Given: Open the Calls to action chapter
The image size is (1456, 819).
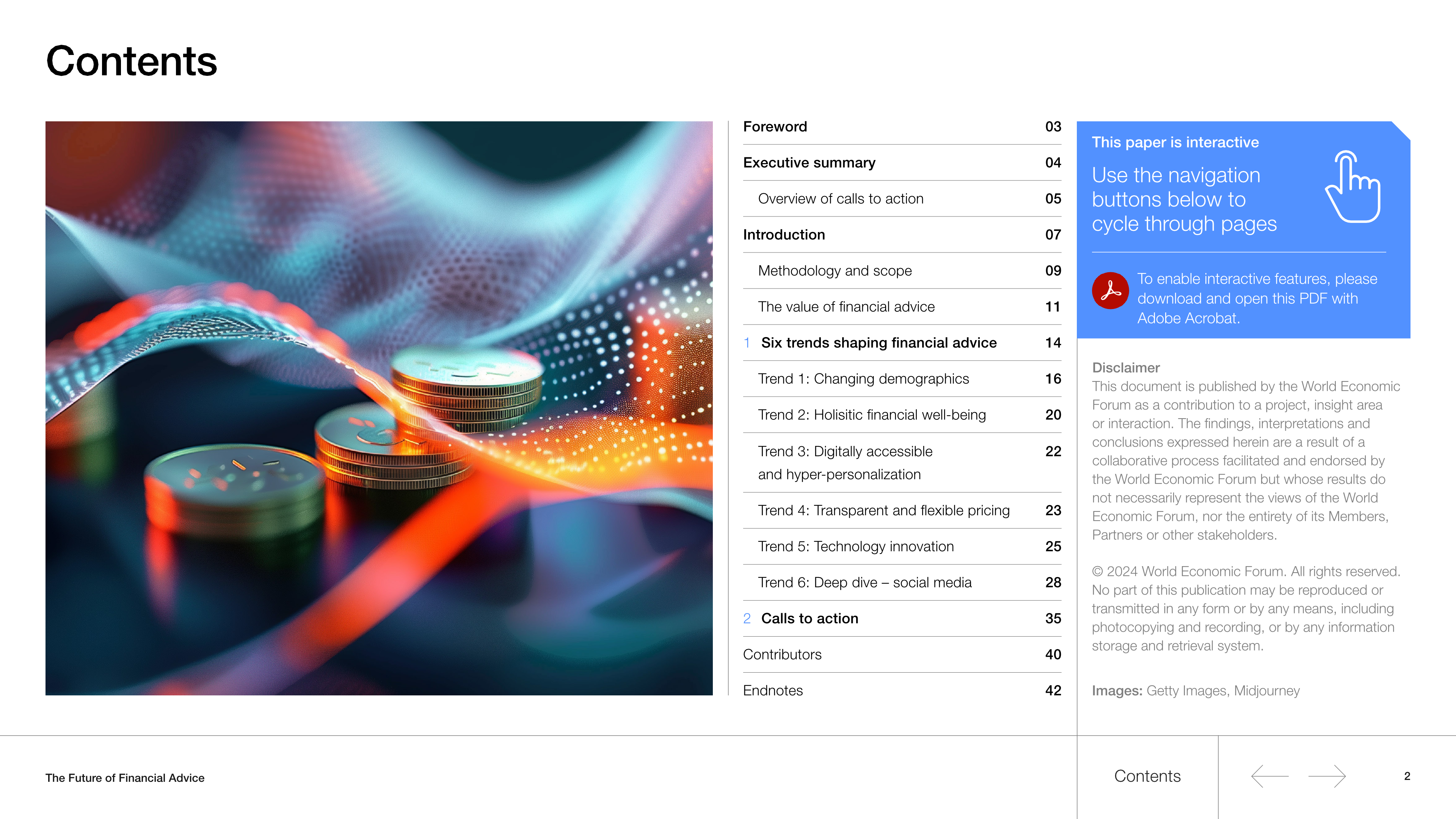Looking at the screenshot, I should pyautogui.click(x=902, y=618).
